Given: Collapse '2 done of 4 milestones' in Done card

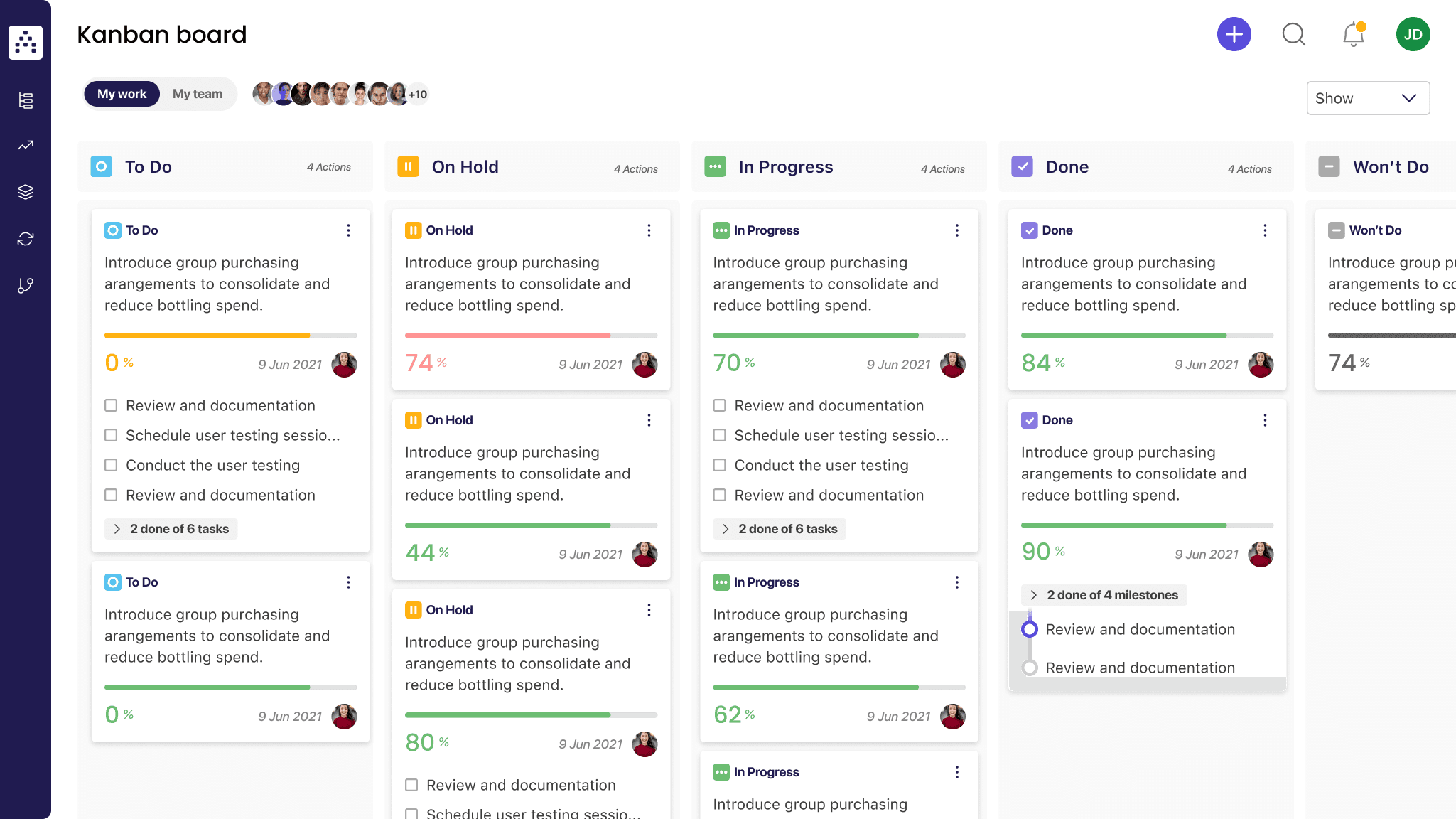Looking at the screenshot, I should pos(1104,595).
